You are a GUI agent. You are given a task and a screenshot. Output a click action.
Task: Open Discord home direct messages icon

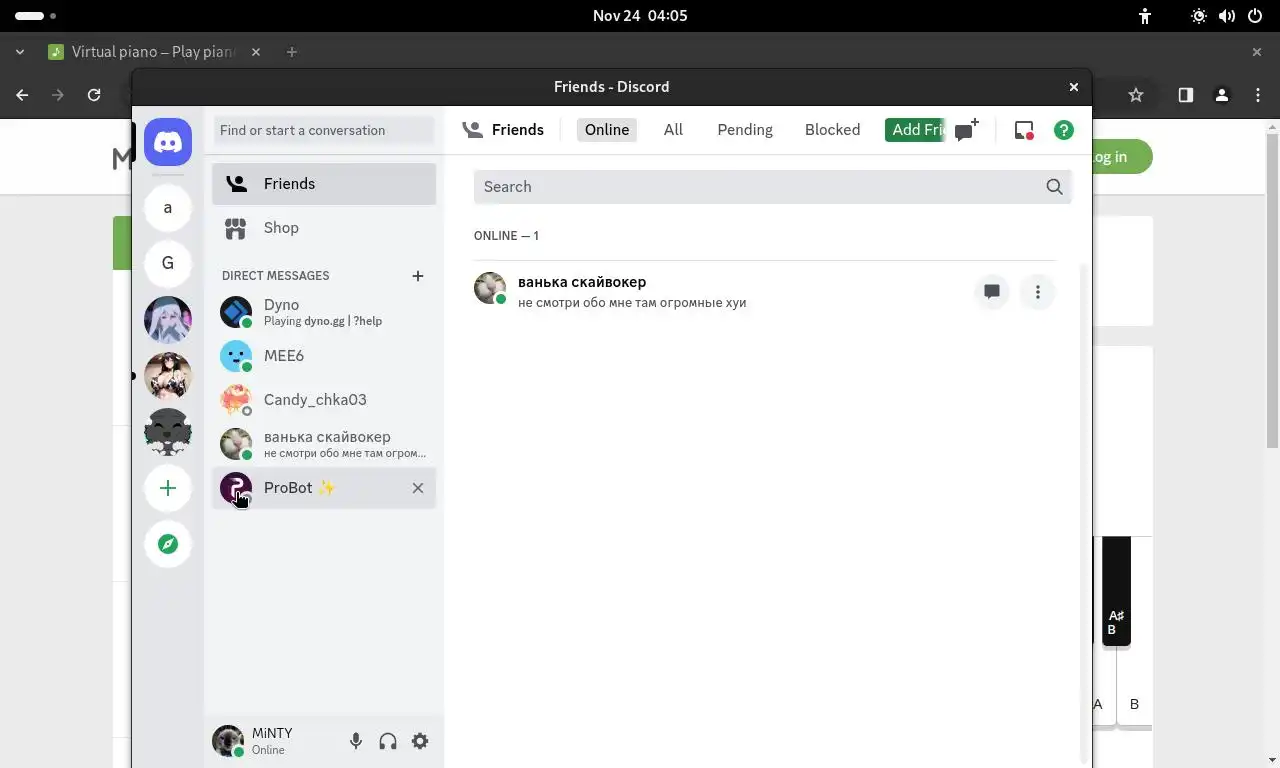[168, 143]
